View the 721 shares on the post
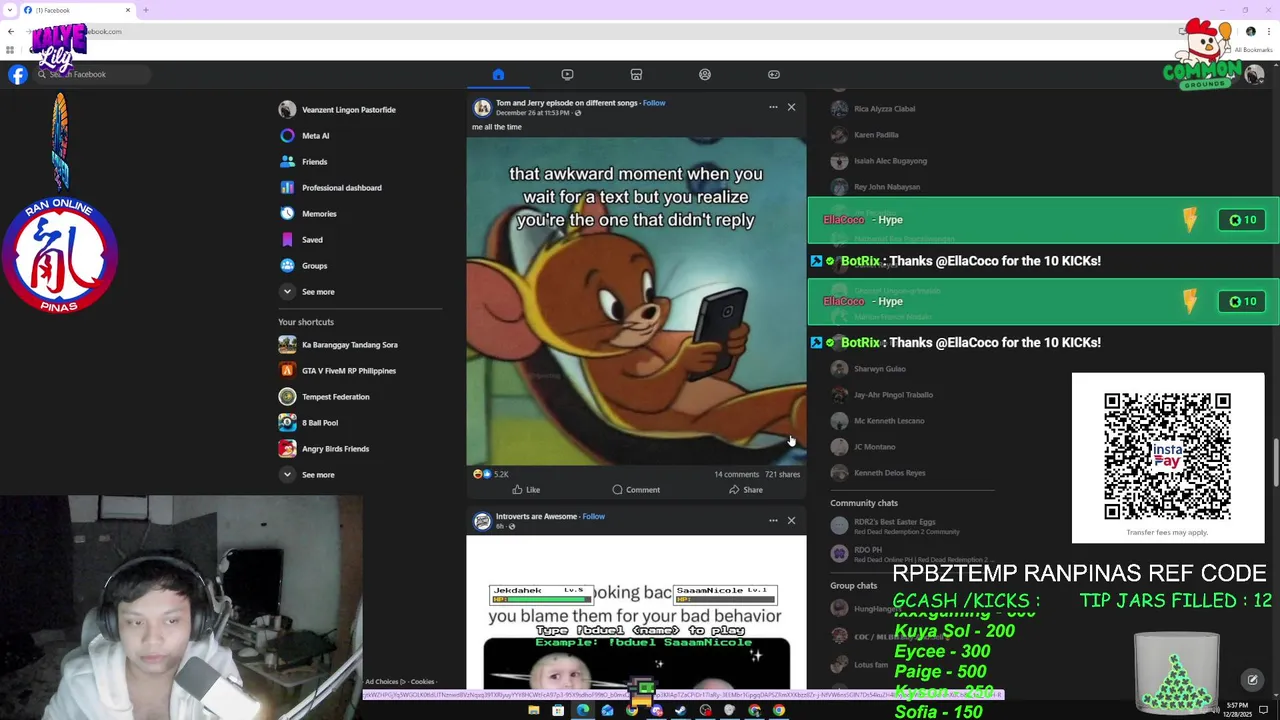Image resolution: width=1280 pixels, height=720 pixels. point(782,474)
